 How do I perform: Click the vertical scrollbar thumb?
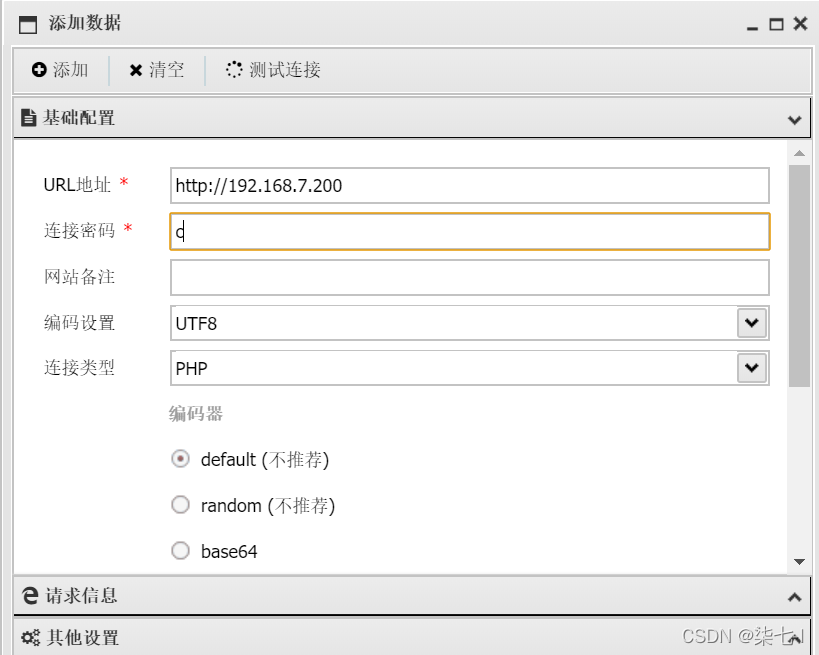point(799,276)
